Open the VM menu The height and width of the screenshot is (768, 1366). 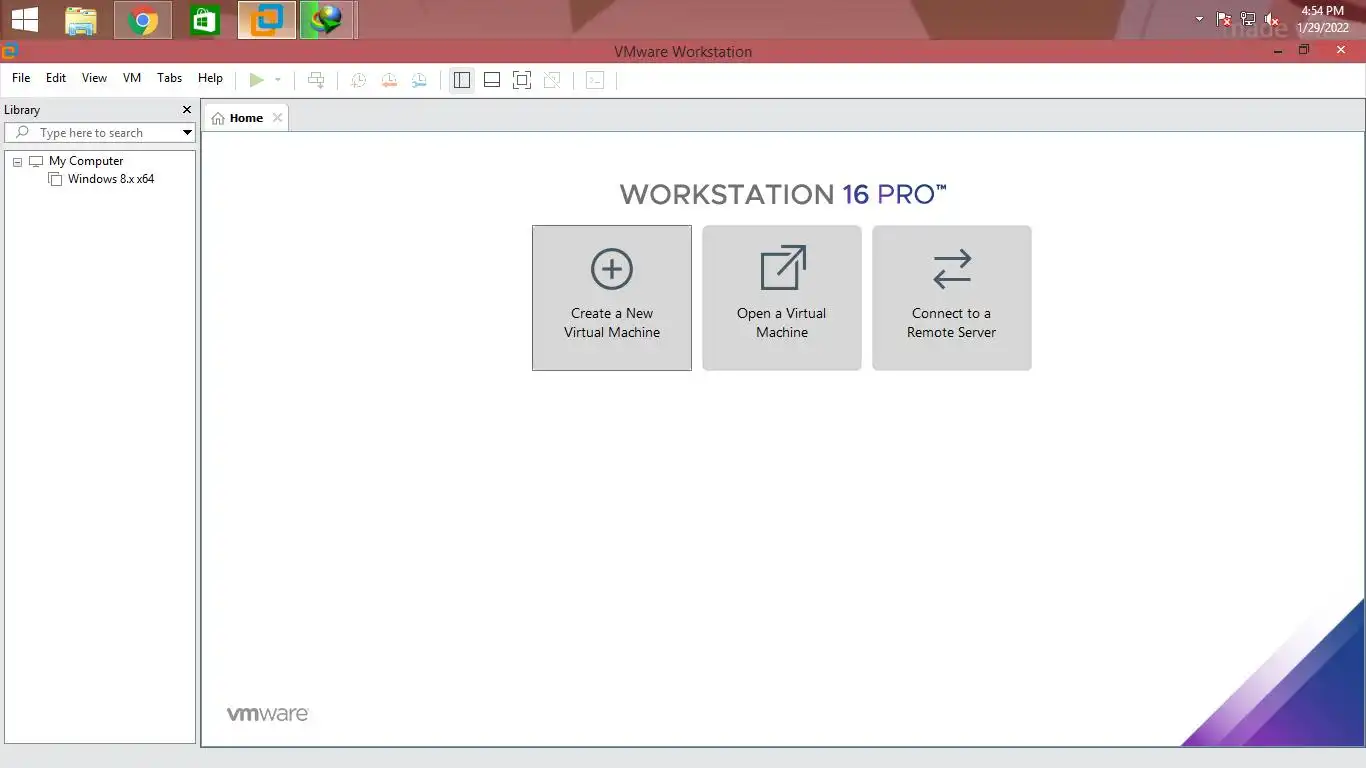132,78
